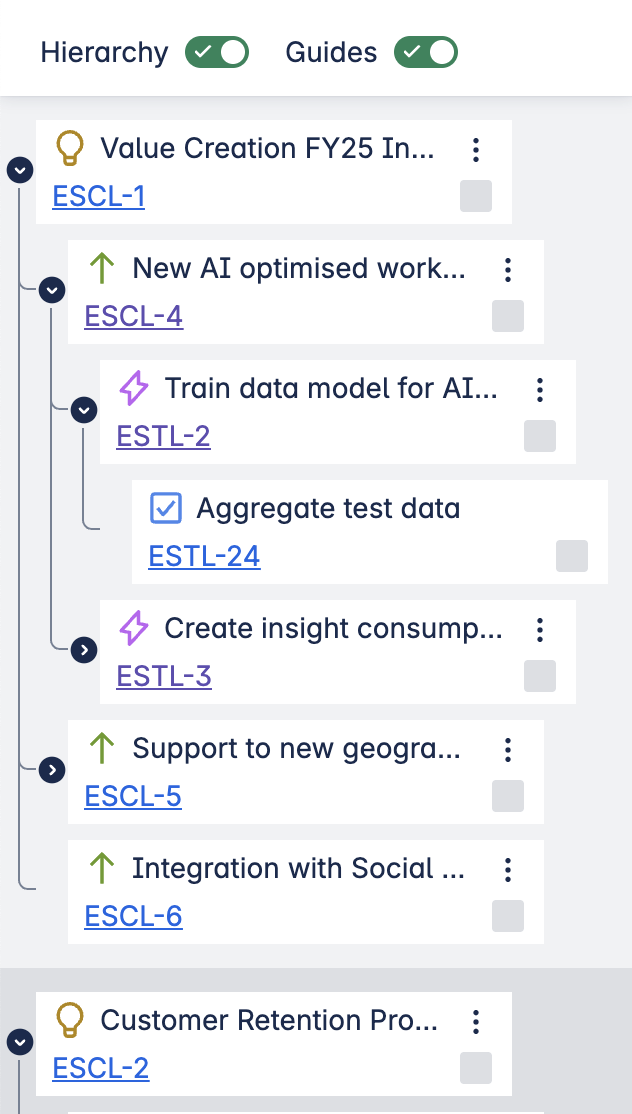Image resolution: width=632 pixels, height=1114 pixels.
Task: Expand the ESTL-3 Create insight item
Action: click(85, 650)
